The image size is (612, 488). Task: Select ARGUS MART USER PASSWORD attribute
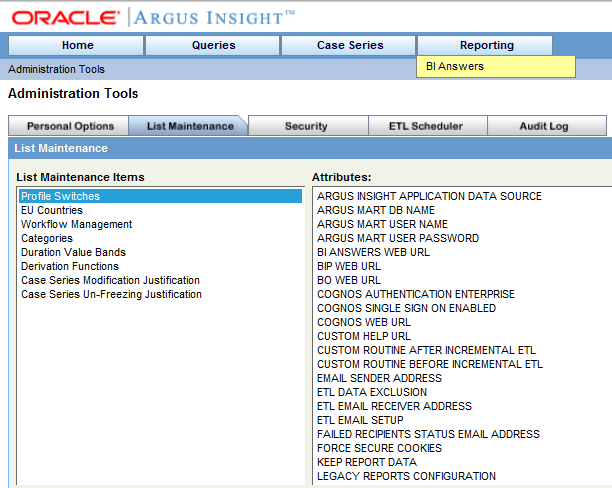click(398, 238)
